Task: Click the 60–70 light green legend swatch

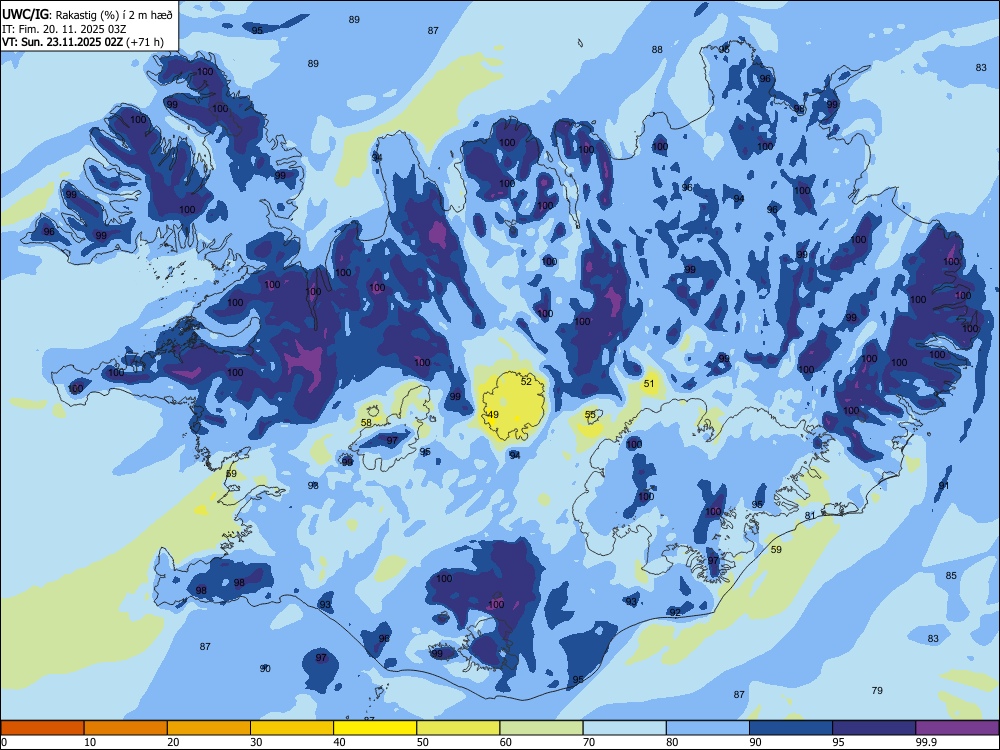Action: click(x=541, y=728)
